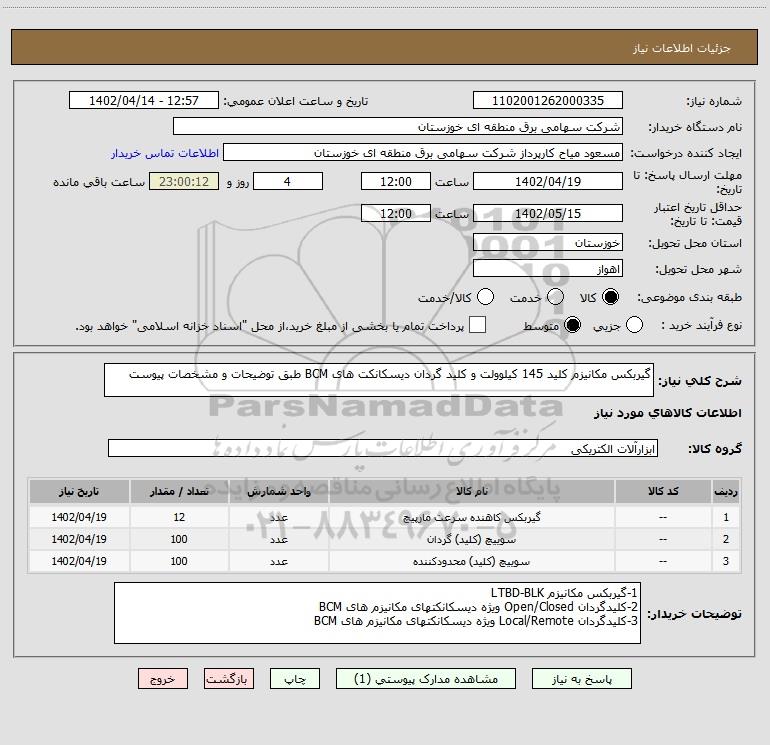
Task: Open the اطلاعات تماس خریدار link
Action: pyautogui.click(x=165, y=153)
